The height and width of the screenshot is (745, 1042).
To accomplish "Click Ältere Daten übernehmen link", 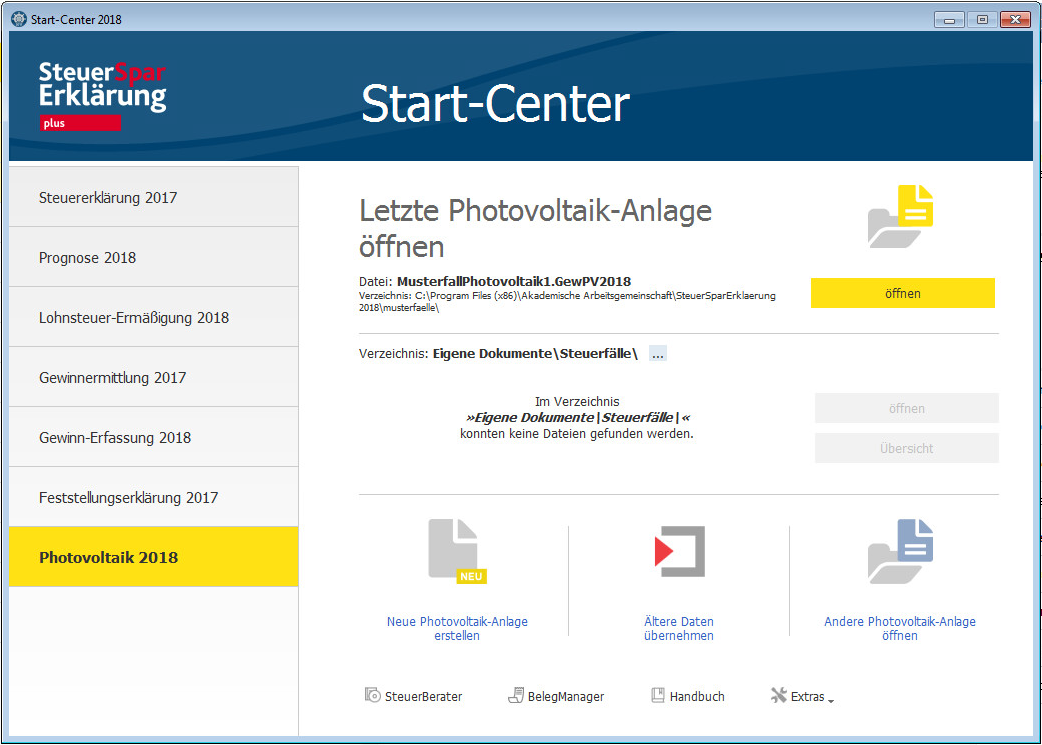I will tap(678, 628).
